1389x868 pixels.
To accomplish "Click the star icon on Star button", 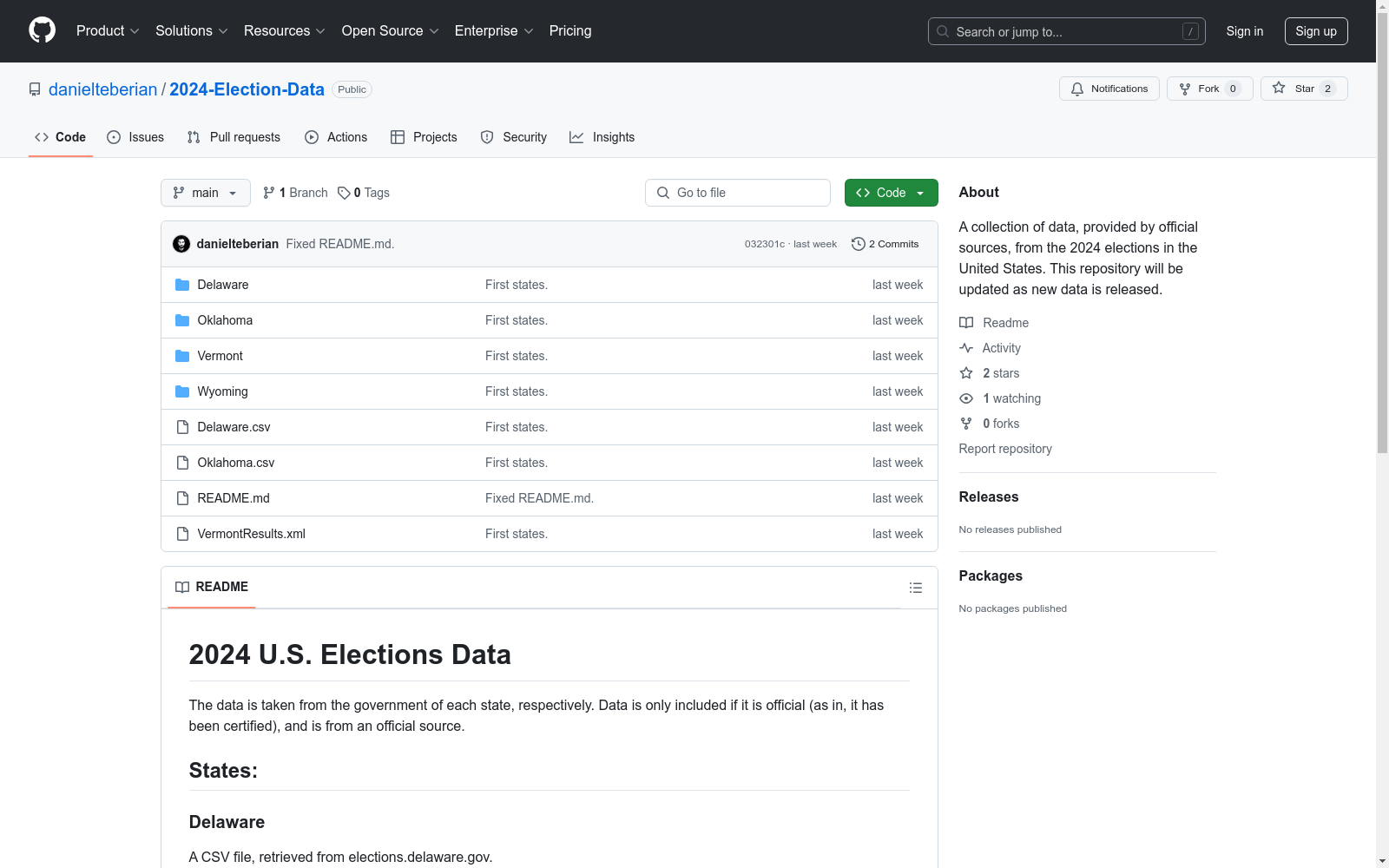I will [1279, 88].
